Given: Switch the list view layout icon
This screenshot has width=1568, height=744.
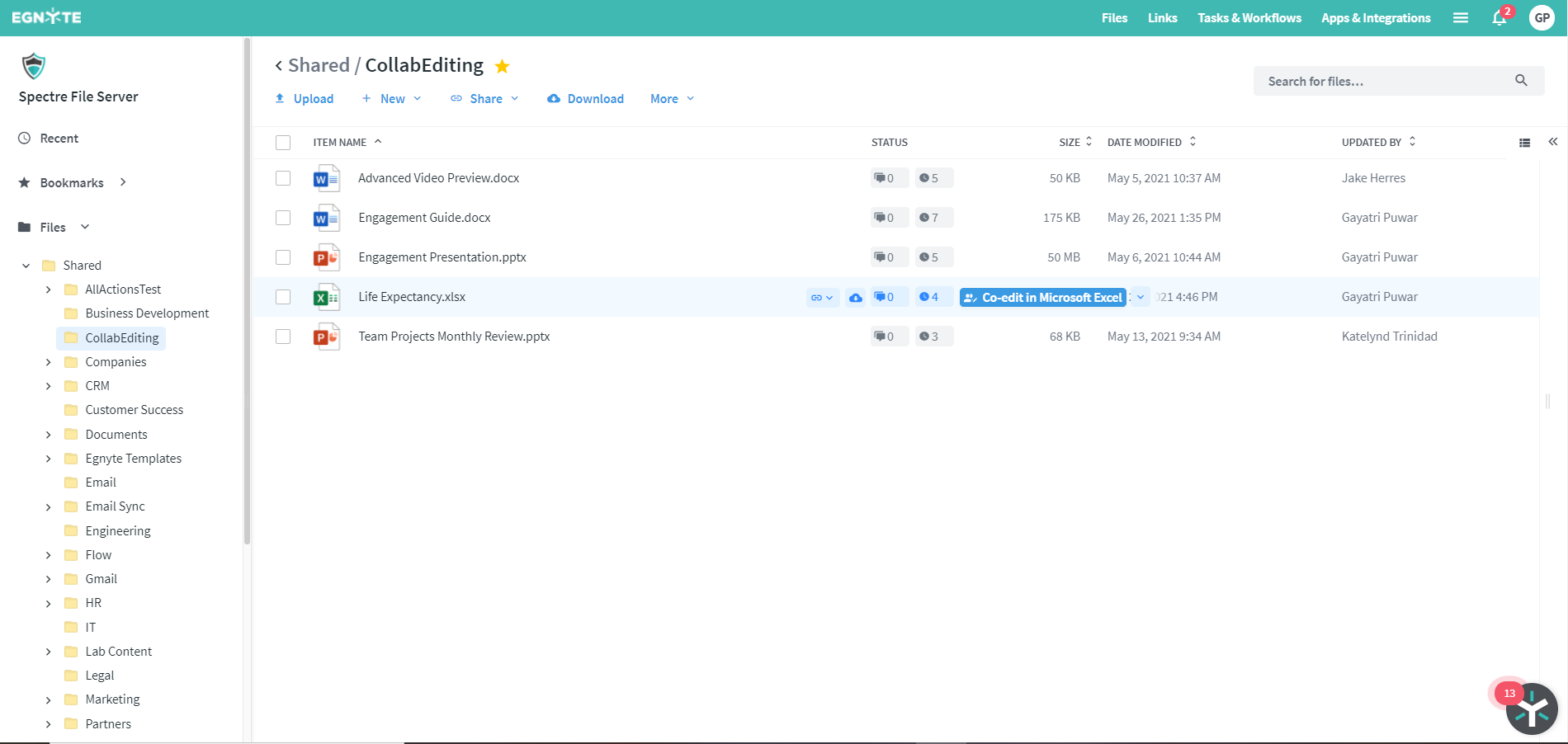Looking at the screenshot, I should 1524,143.
